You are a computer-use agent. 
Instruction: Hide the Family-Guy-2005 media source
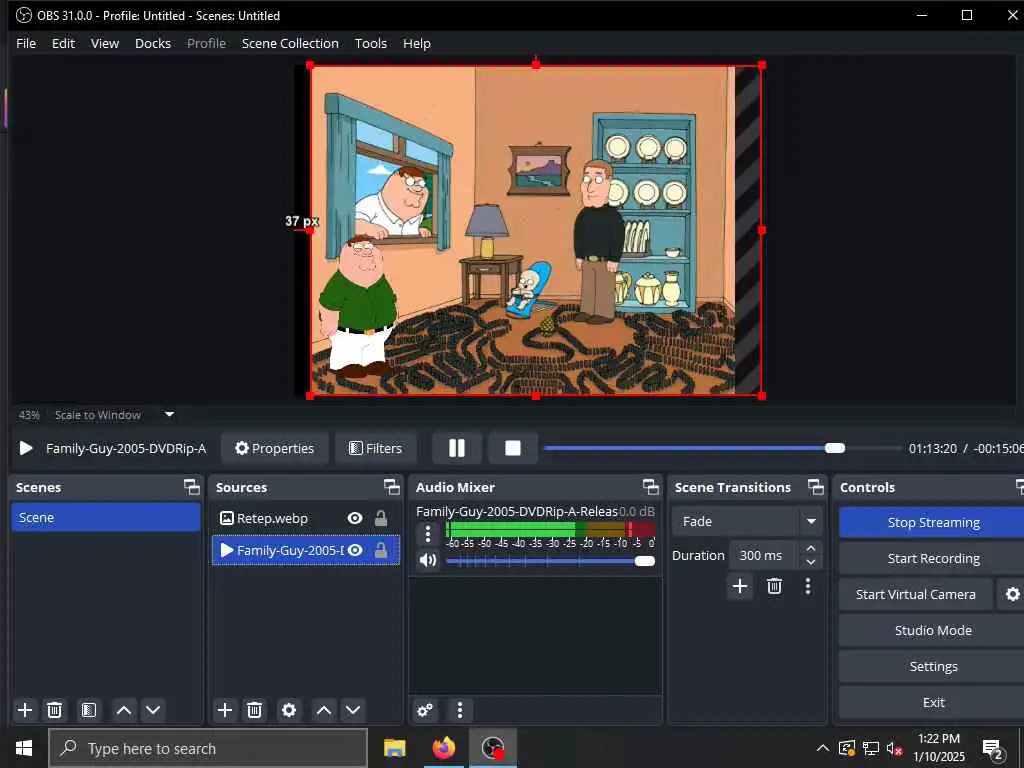click(355, 550)
